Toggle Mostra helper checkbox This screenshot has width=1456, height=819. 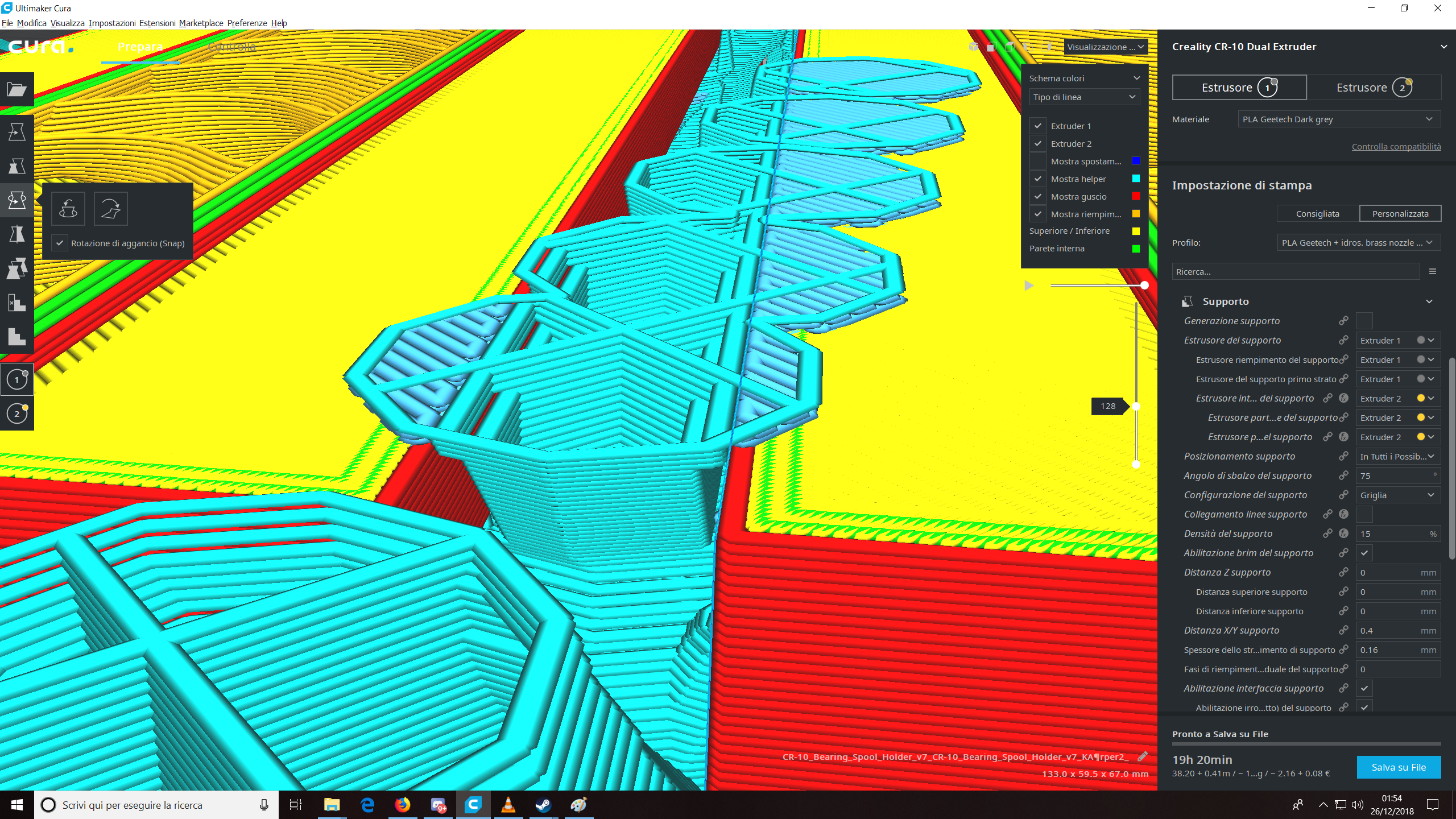(1038, 179)
